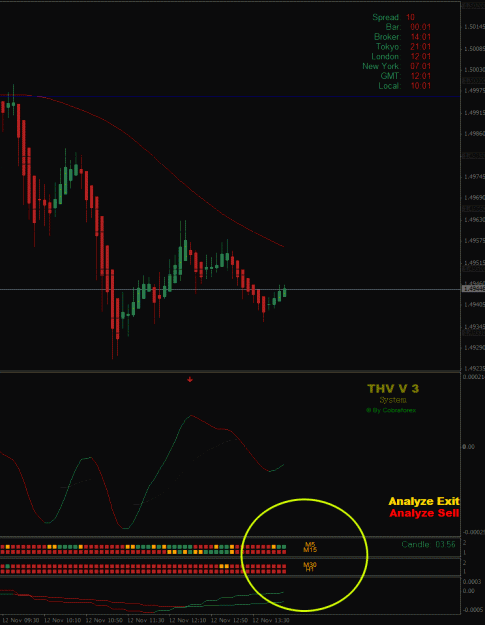Click the 1.49690 price scale label
Image resolution: width=485 pixels, height=625 pixels.
click(x=474, y=198)
